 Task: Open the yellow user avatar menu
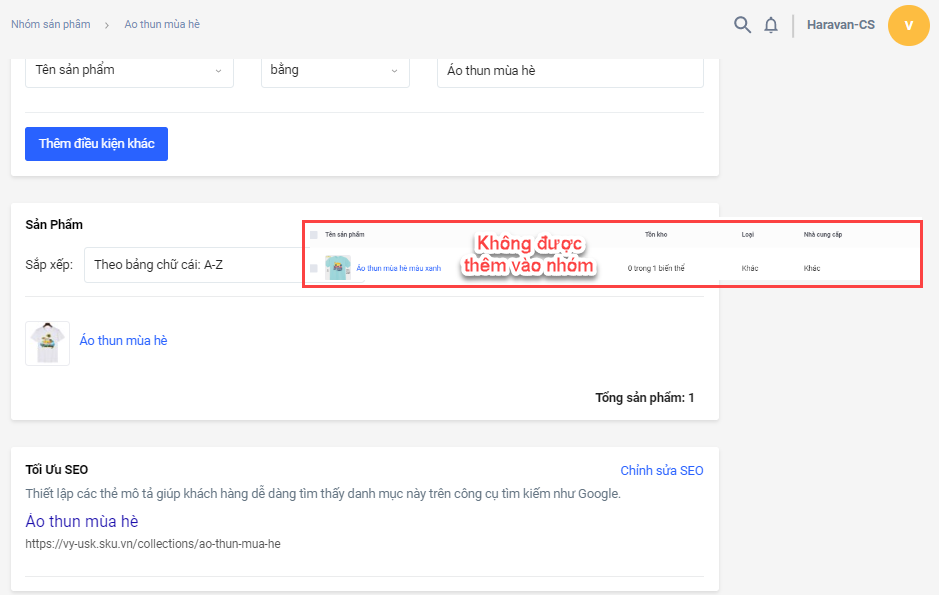(x=908, y=25)
